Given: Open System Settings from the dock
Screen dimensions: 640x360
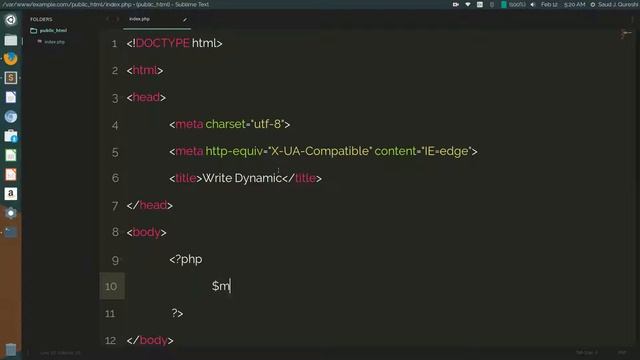Looking at the screenshot, I should click(11, 213).
